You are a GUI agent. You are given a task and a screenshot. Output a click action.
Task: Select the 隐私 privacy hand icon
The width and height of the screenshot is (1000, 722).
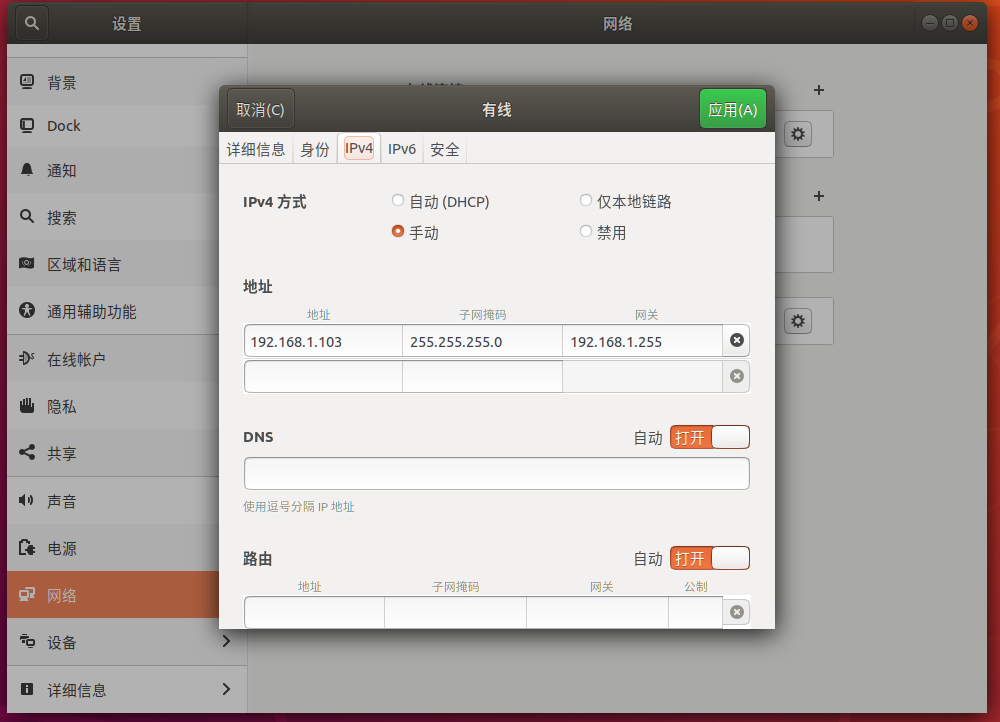point(27,406)
